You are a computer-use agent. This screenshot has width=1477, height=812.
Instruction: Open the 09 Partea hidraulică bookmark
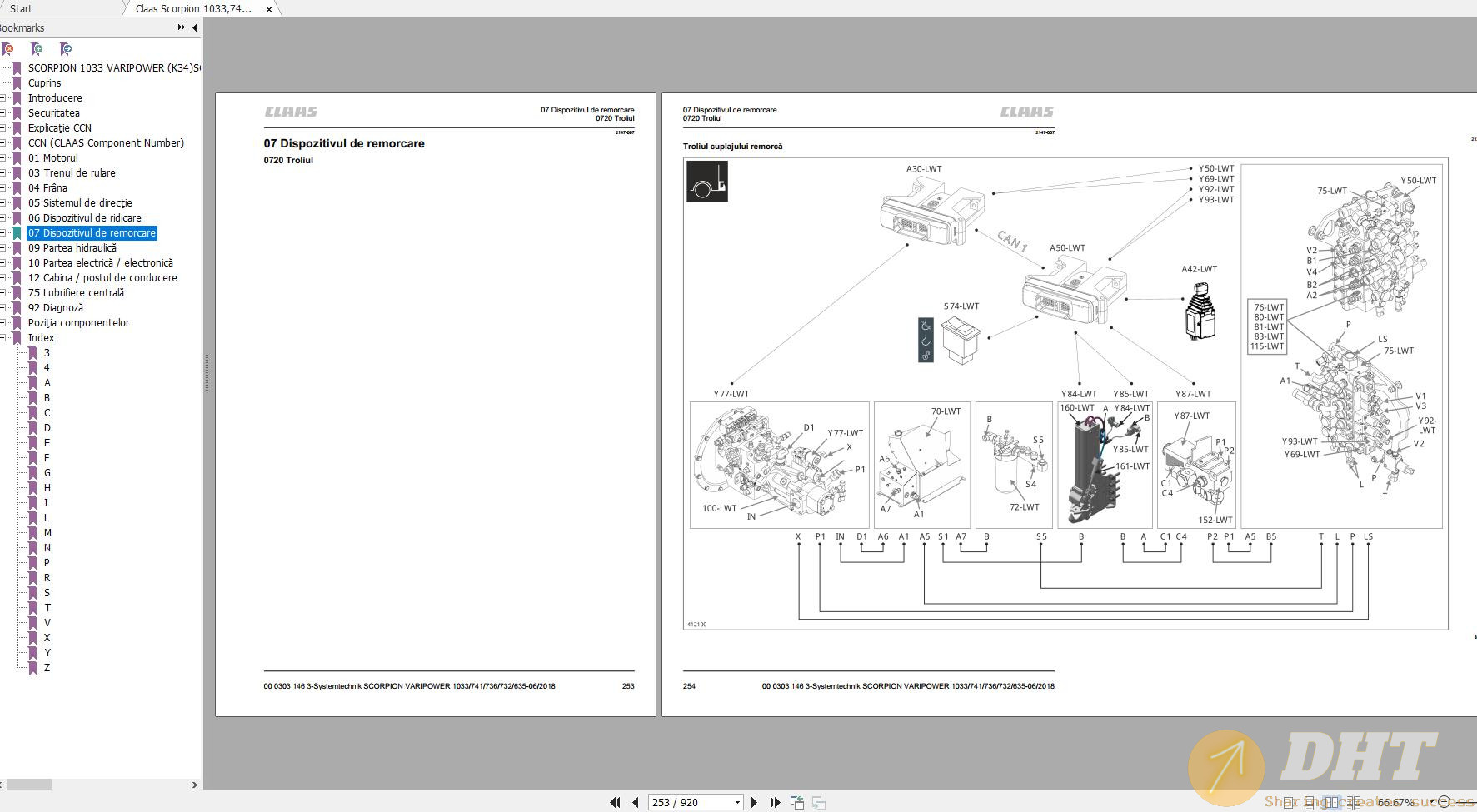click(72, 247)
